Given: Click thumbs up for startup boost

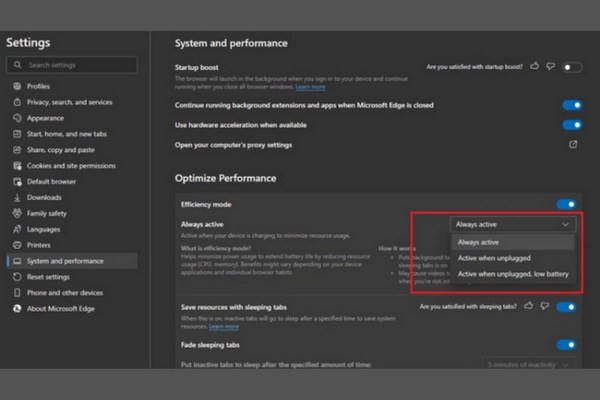Looking at the screenshot, I should 535,66.
